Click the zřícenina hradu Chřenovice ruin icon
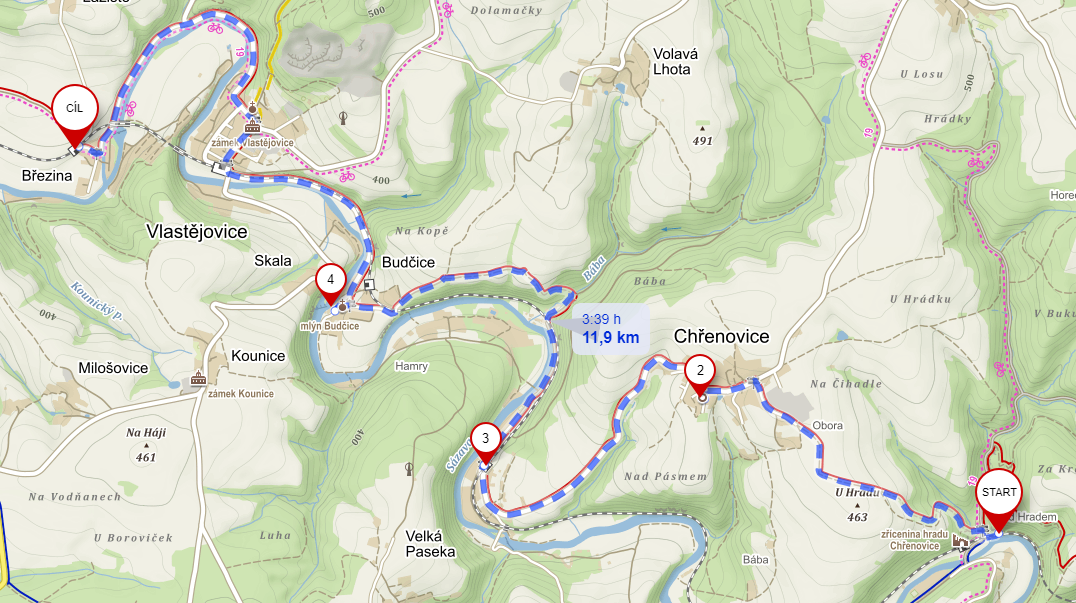This screenshot has width=1076, height=603. coord(961,542)
